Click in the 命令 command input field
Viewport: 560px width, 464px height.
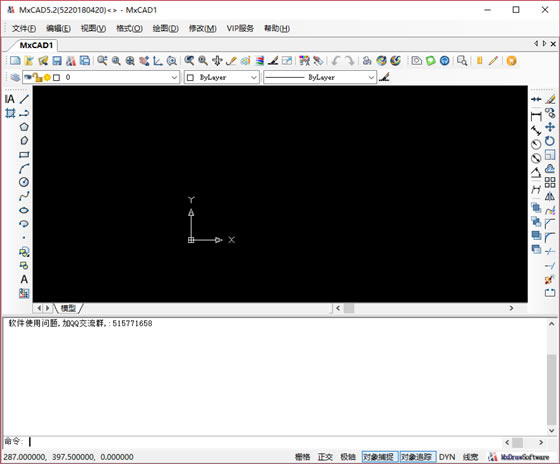pos(264,442)
